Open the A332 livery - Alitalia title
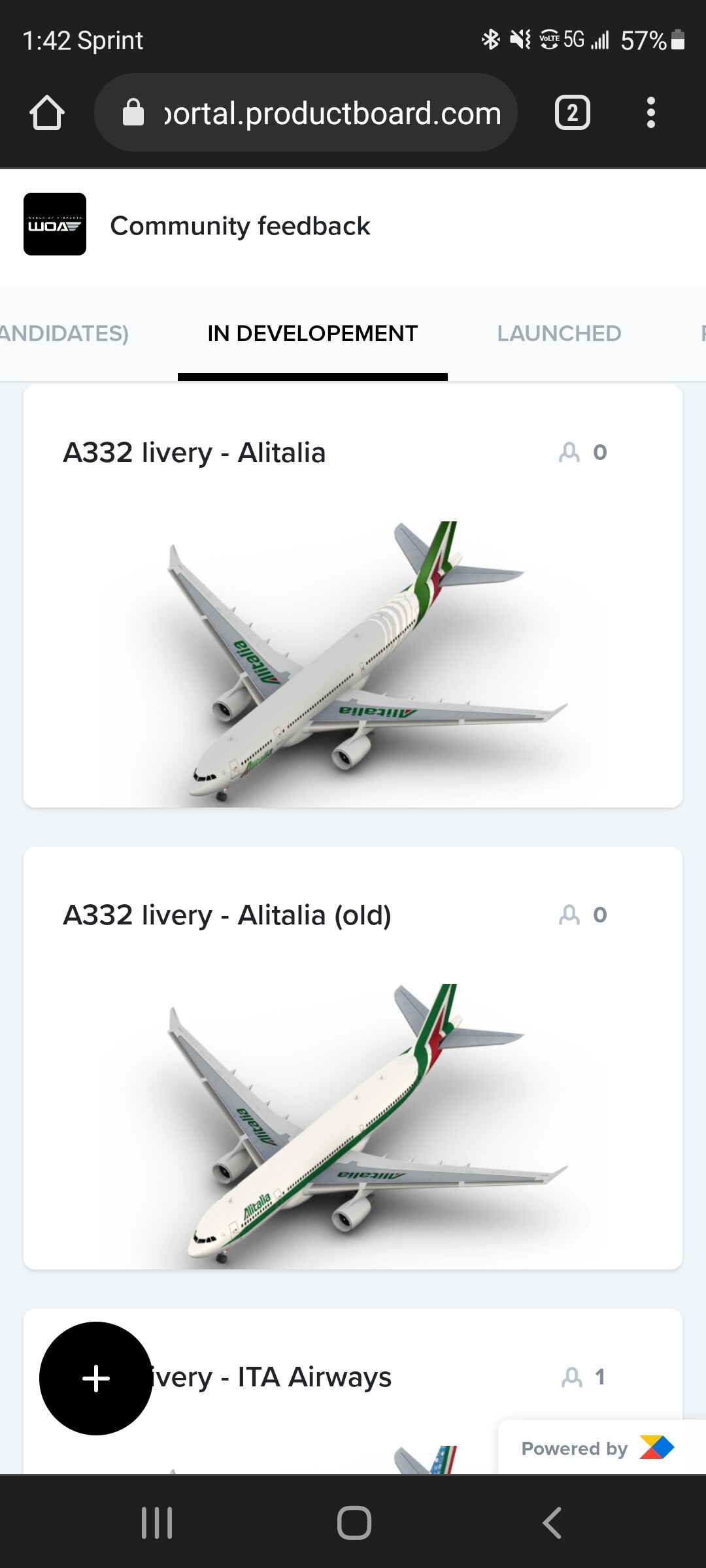This screenshot has height=1568, width=706. point(194,452)
